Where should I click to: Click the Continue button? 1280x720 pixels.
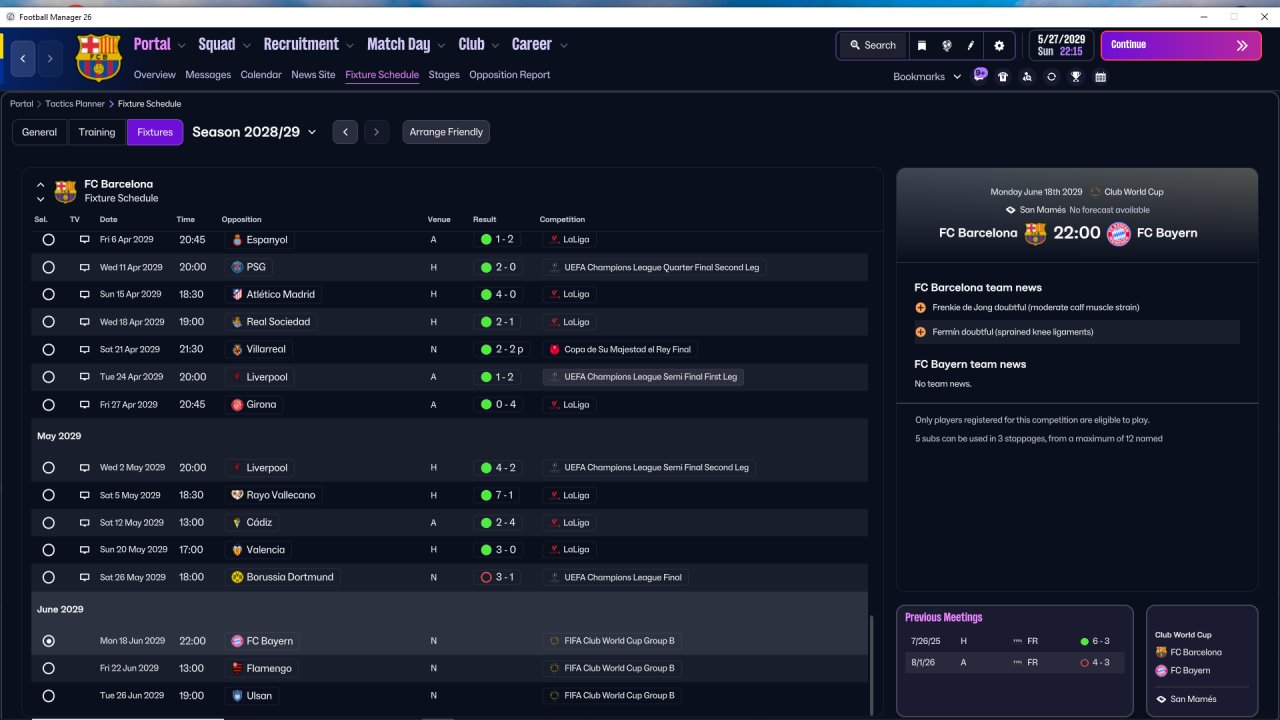1181,45
